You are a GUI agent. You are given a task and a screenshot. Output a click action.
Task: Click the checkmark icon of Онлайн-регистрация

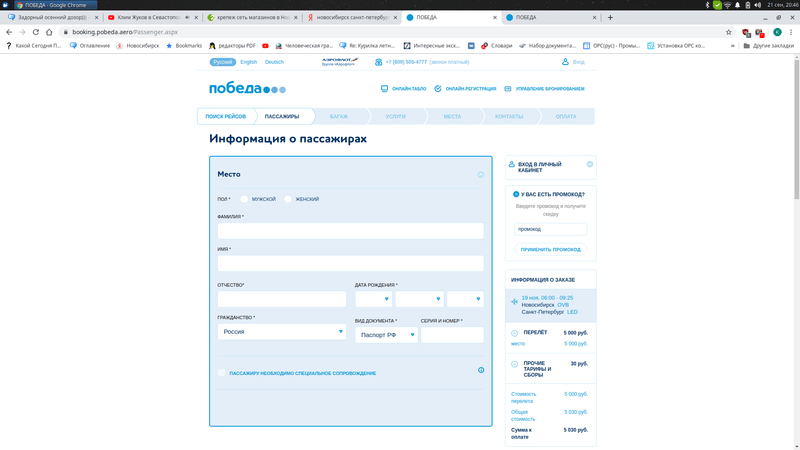point(438,88)
